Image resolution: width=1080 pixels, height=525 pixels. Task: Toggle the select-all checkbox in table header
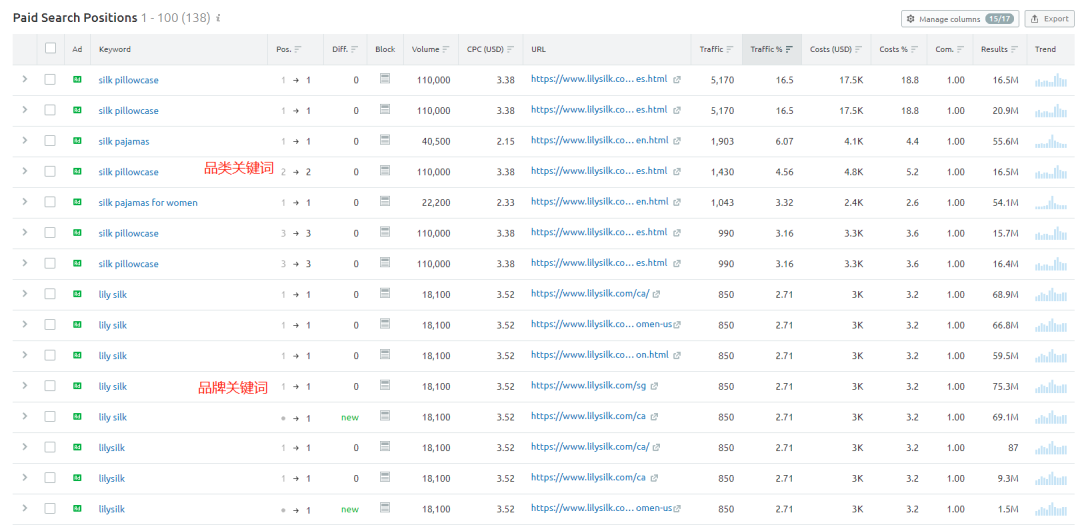50,49
